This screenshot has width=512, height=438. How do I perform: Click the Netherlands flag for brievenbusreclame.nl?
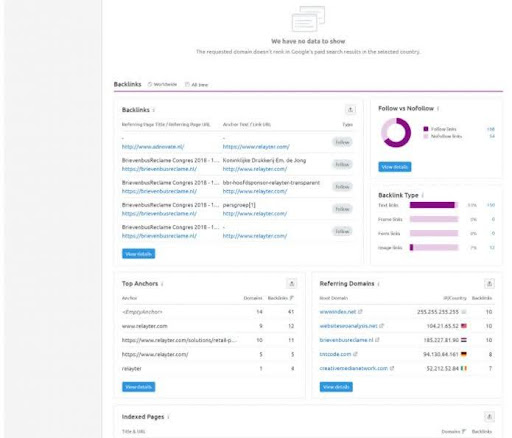[464, 340]
